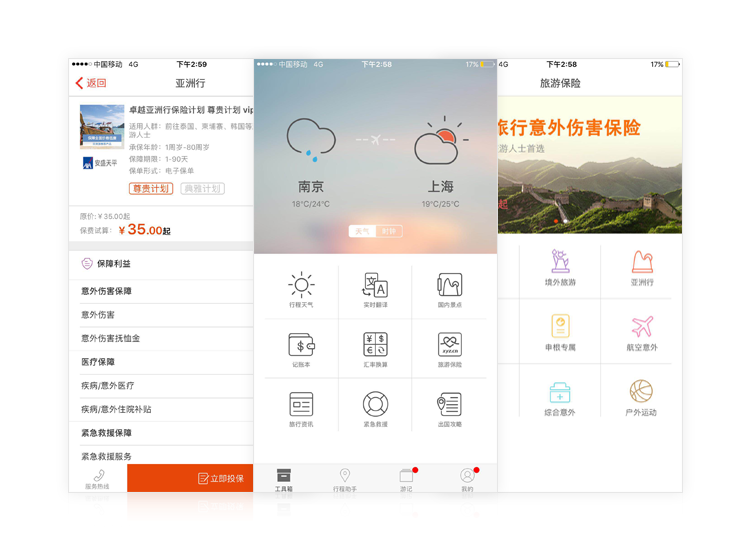Choose the 尊贵计划 plan option
750x550 pixels.
(151, 189)
